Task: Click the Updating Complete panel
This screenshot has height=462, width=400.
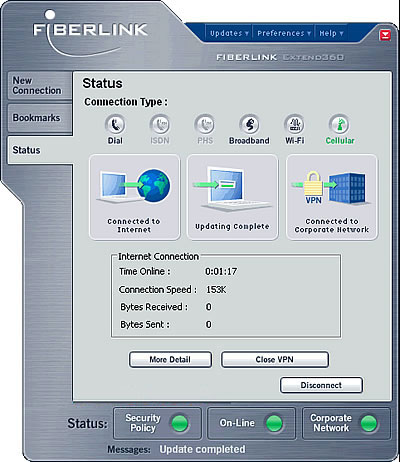Action: coord(232,197)
